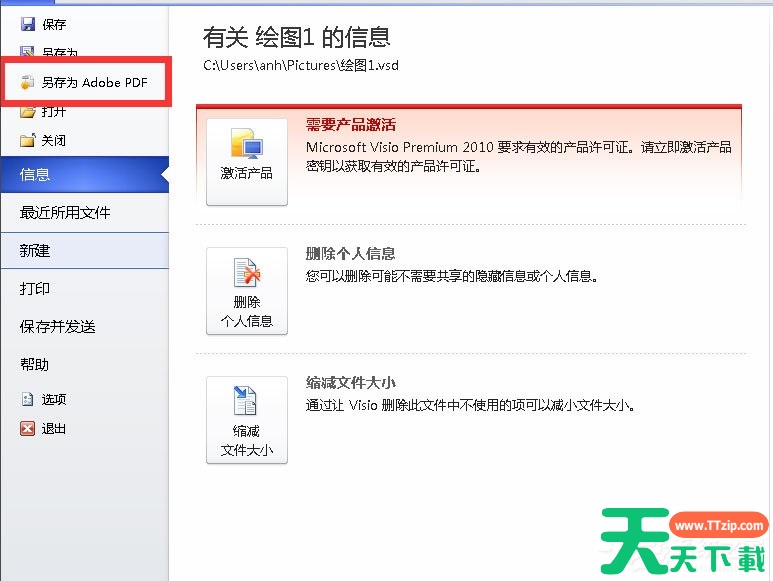Open the 信息 tab
This screenshot has height=581, width=773.
point(85,174)
